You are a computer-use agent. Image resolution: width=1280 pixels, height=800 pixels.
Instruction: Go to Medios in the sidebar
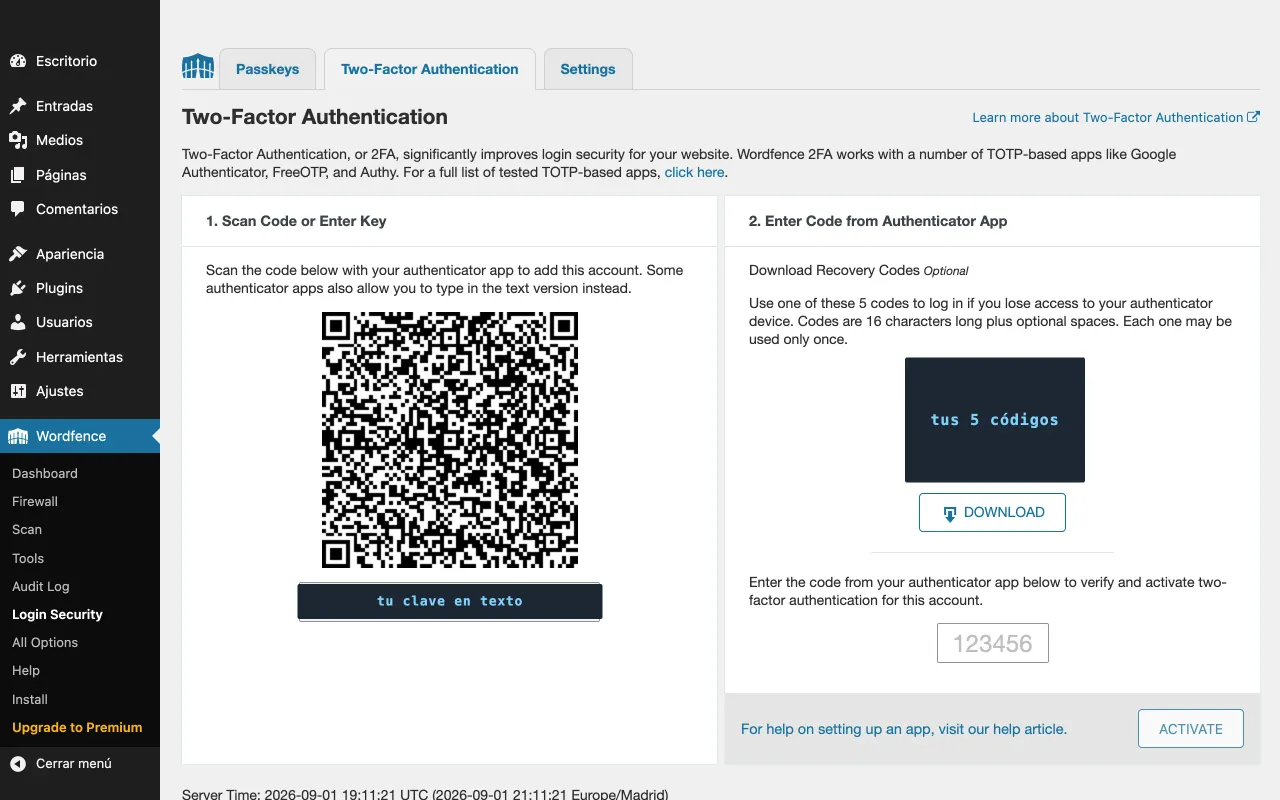[x=80, y=140]
